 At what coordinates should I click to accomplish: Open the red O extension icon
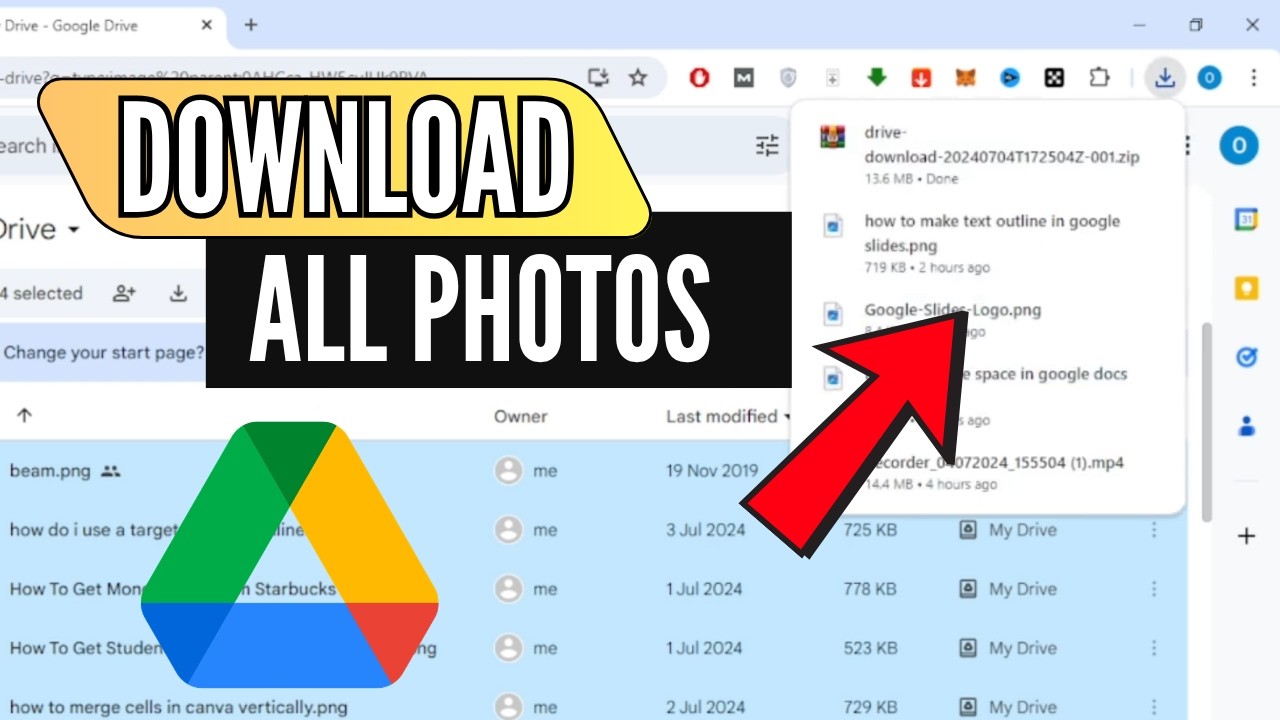[x=699, y=77]
